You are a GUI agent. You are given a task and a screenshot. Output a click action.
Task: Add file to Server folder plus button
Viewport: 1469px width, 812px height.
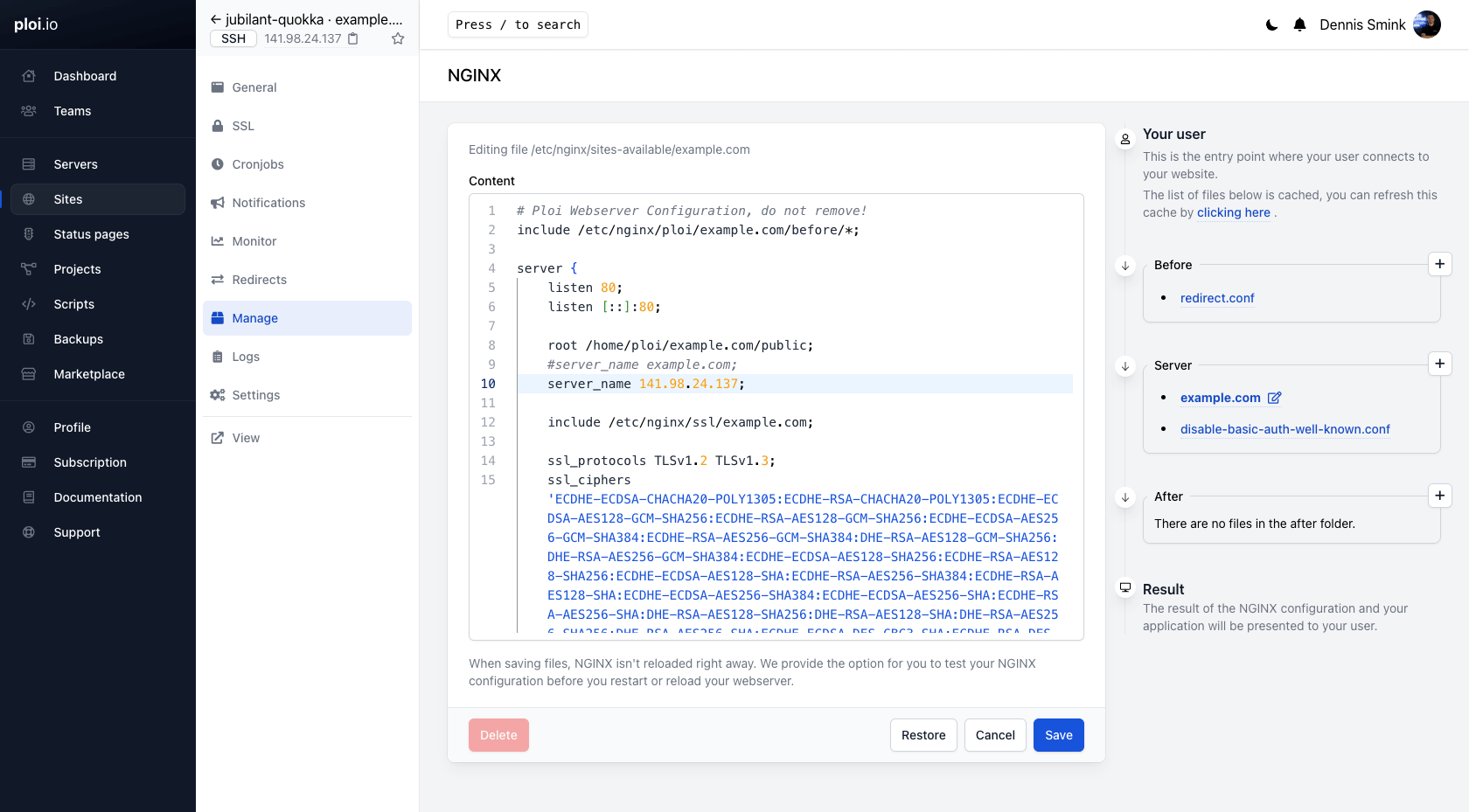pyautogui.click(x=1439, y=364)
